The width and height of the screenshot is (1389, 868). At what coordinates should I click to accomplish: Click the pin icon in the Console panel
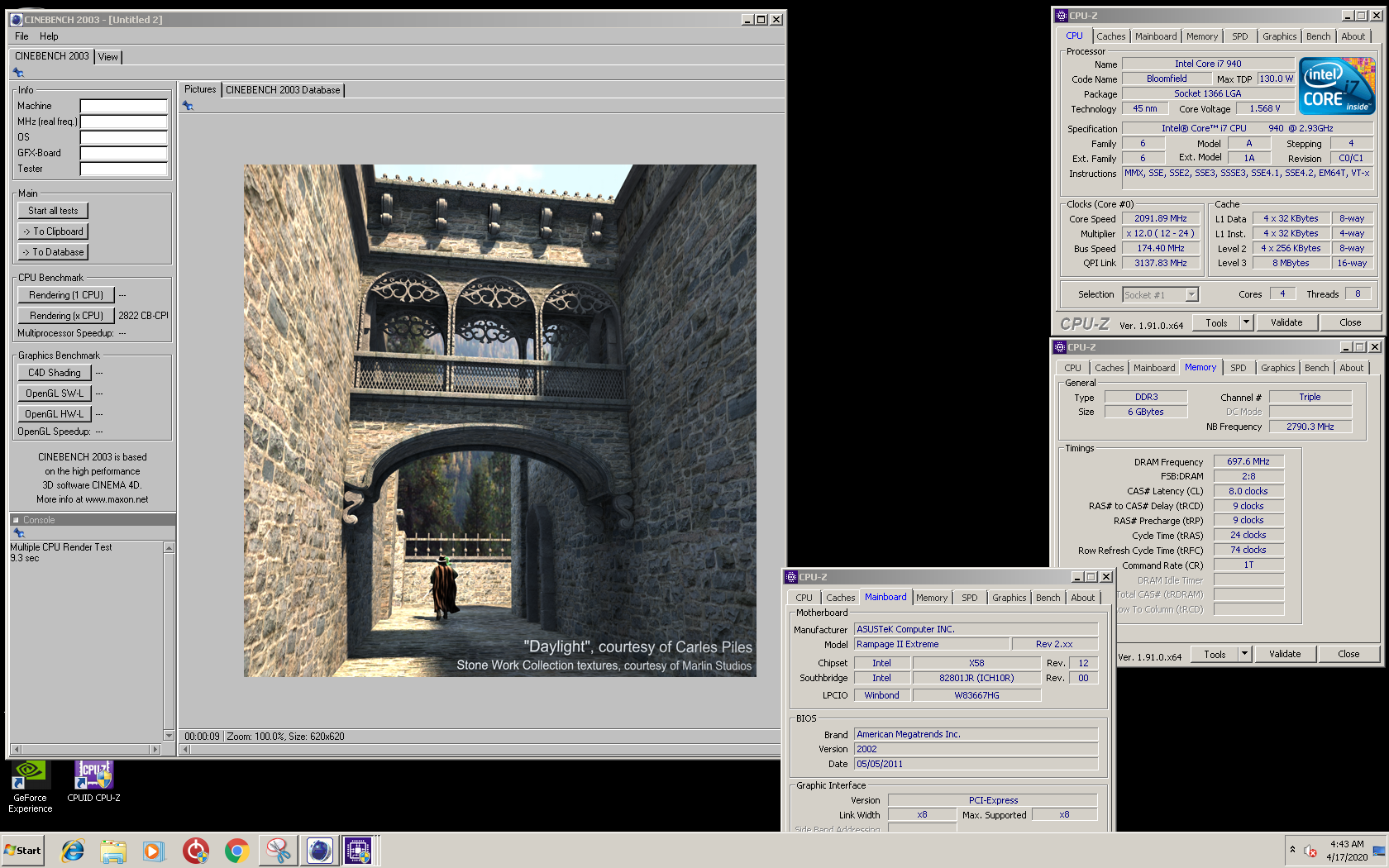click(18, 533)
